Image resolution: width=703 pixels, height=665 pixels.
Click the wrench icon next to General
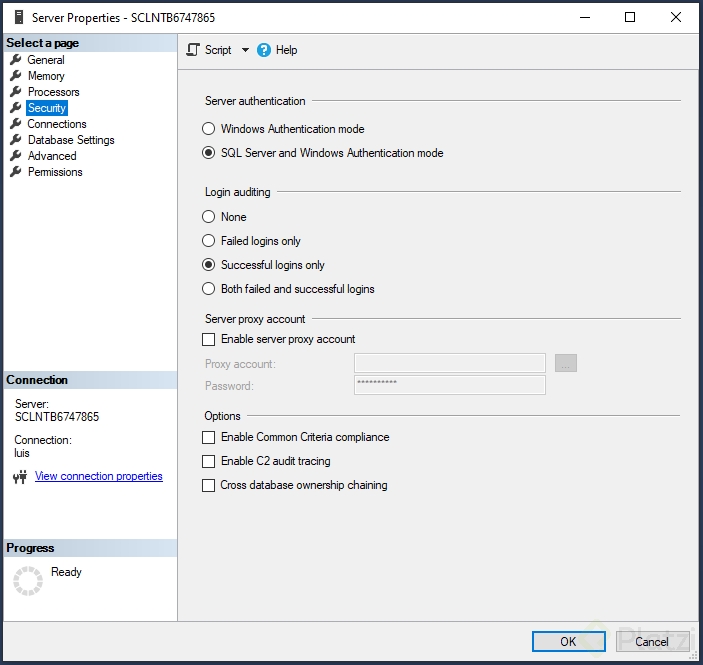(16, 60)
